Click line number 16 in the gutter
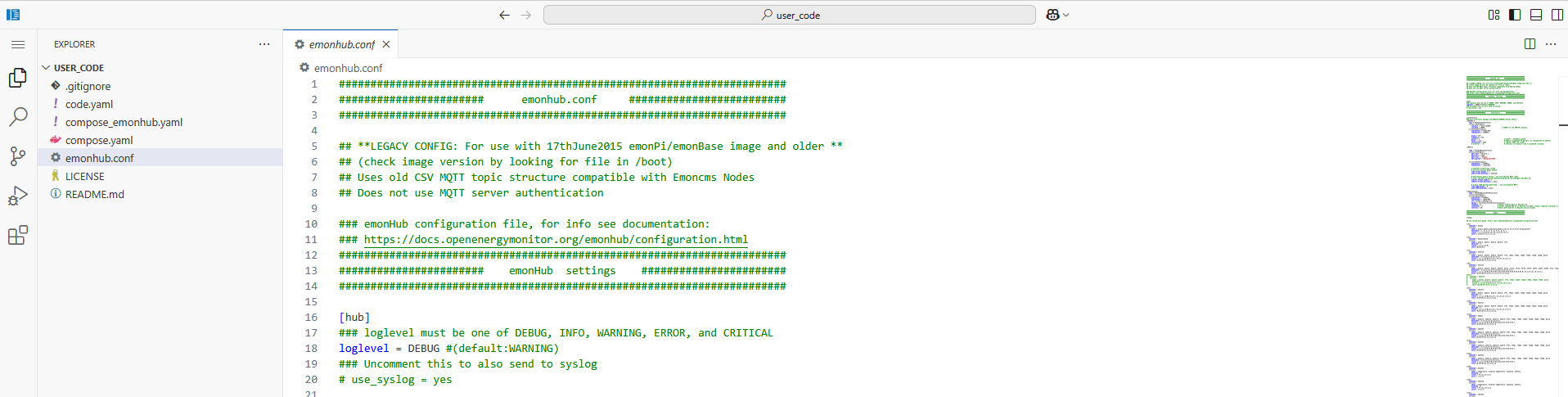1568x397 pixels. coord(312,318)
